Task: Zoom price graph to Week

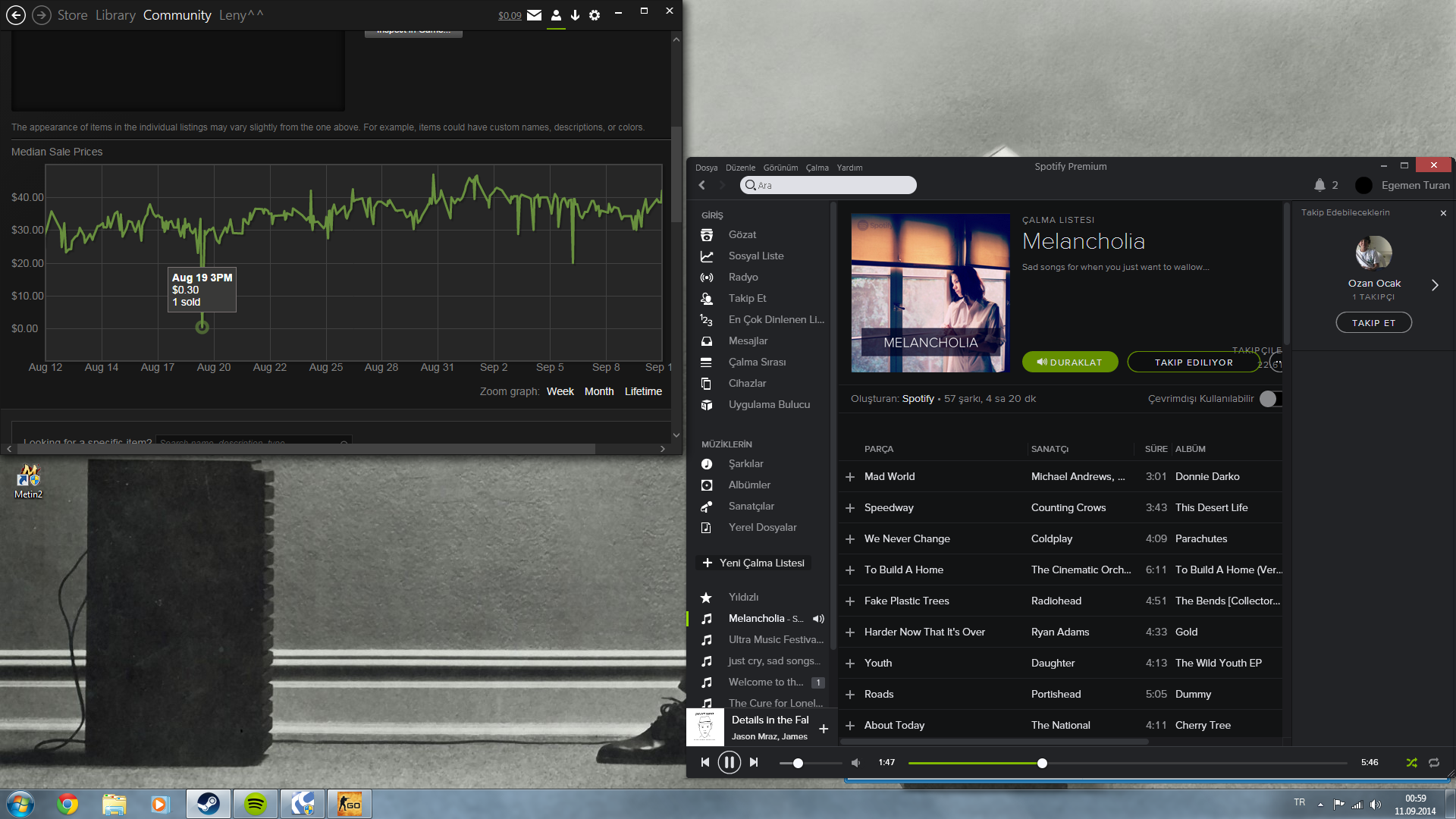Action: coord(560,391)
